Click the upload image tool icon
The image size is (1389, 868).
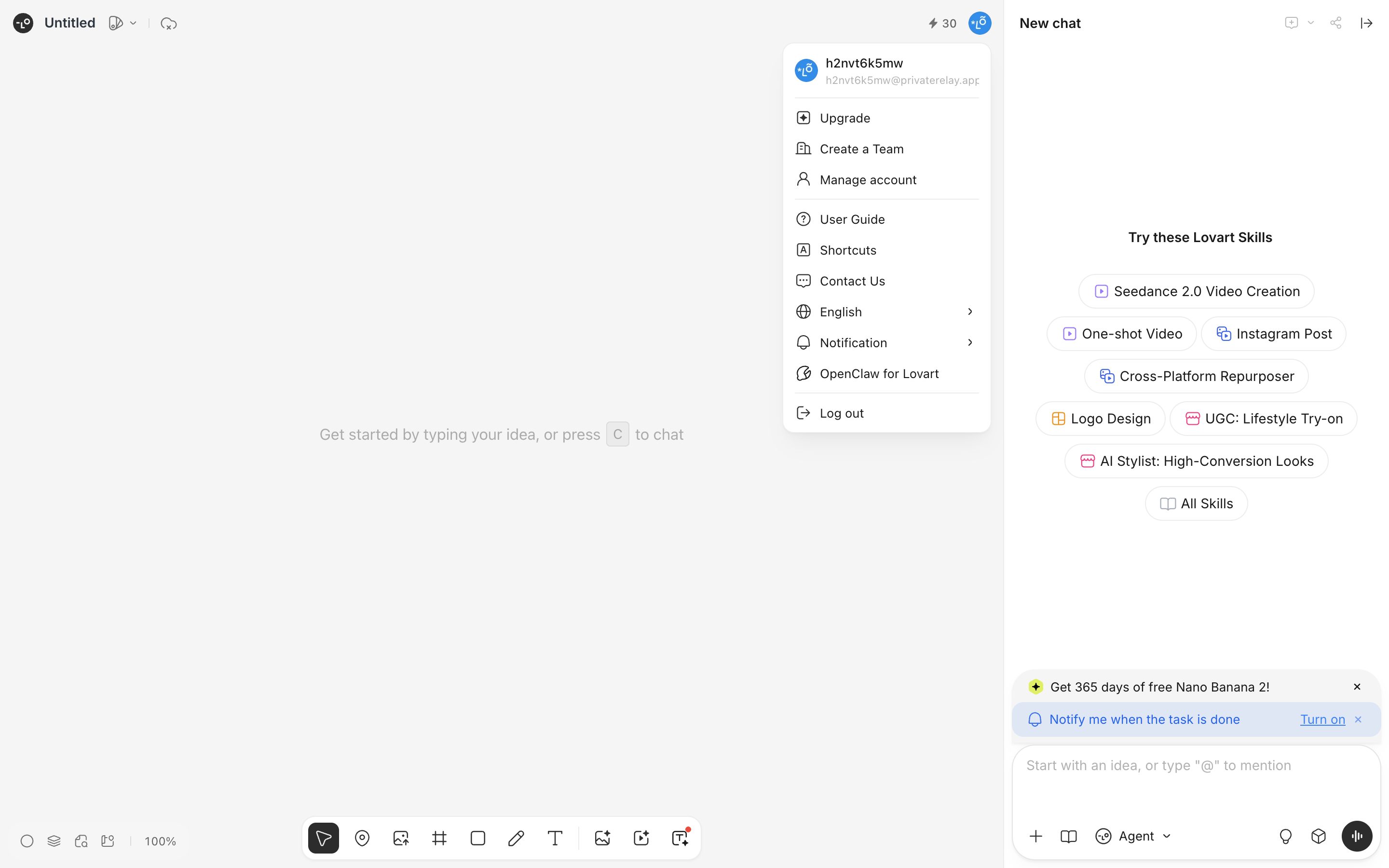click(x=401, y=838)
